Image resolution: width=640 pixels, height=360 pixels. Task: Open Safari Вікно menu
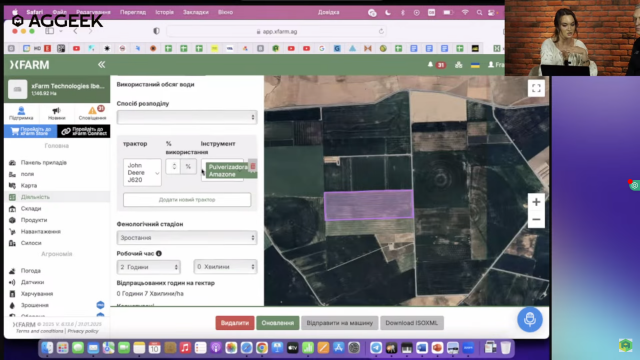[225, 12]
